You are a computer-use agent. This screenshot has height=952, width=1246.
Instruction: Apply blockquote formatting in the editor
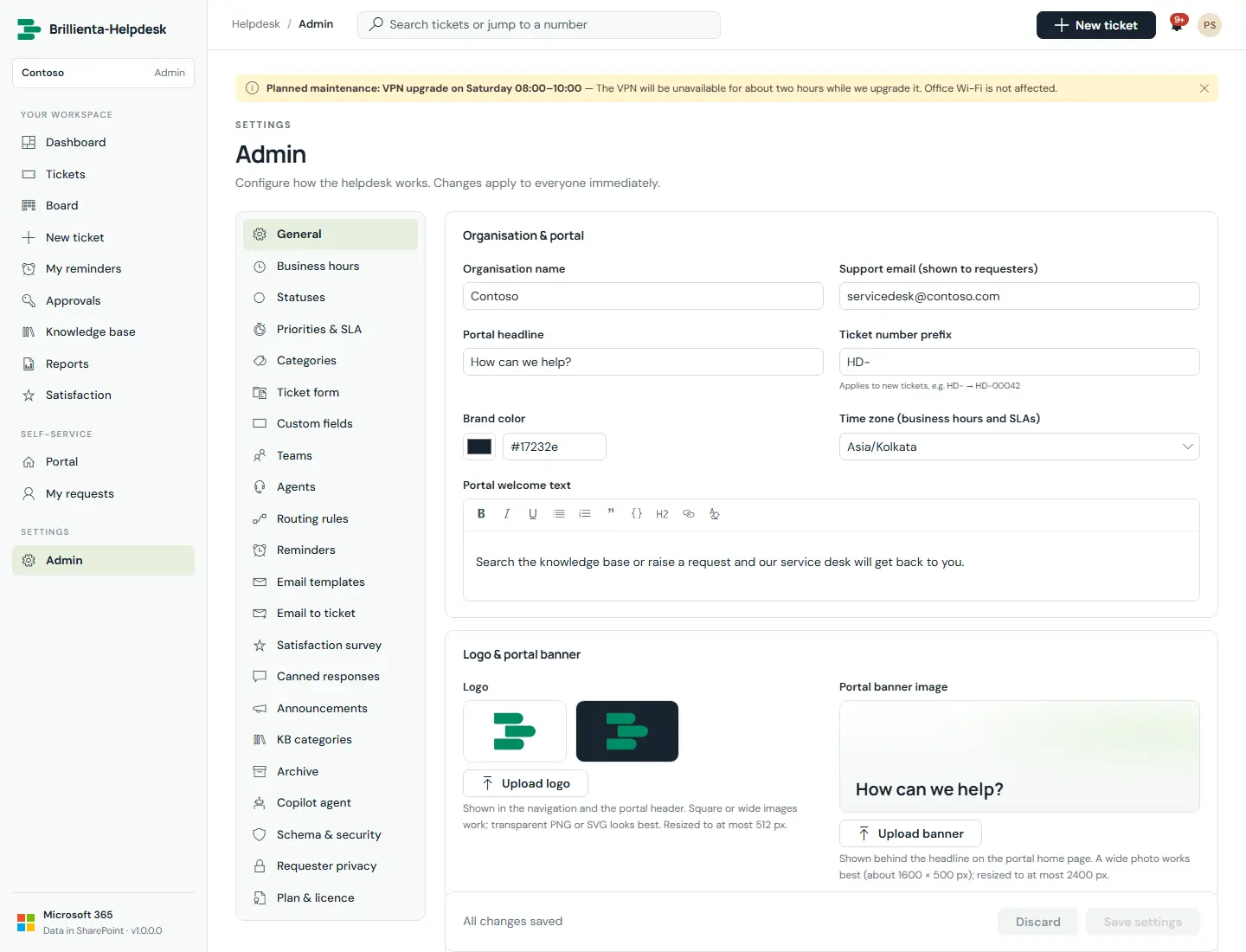[611, 513]
